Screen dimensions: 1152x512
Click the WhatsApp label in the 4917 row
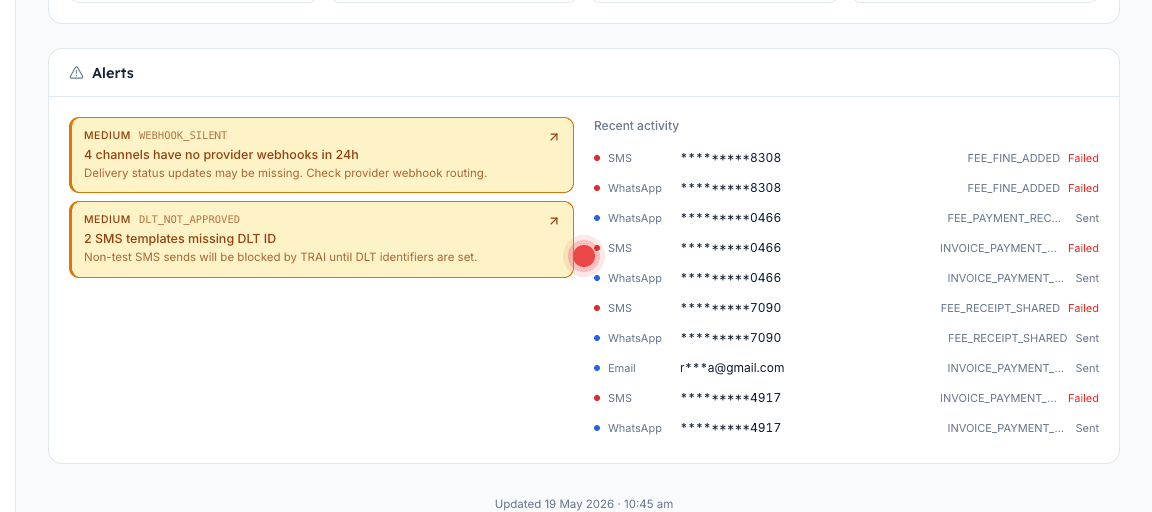tap(634, 428)
